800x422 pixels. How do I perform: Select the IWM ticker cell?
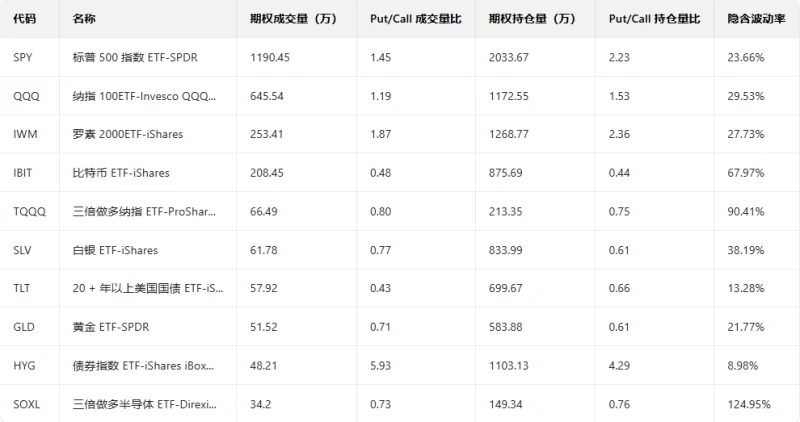[x=25, y=134]
